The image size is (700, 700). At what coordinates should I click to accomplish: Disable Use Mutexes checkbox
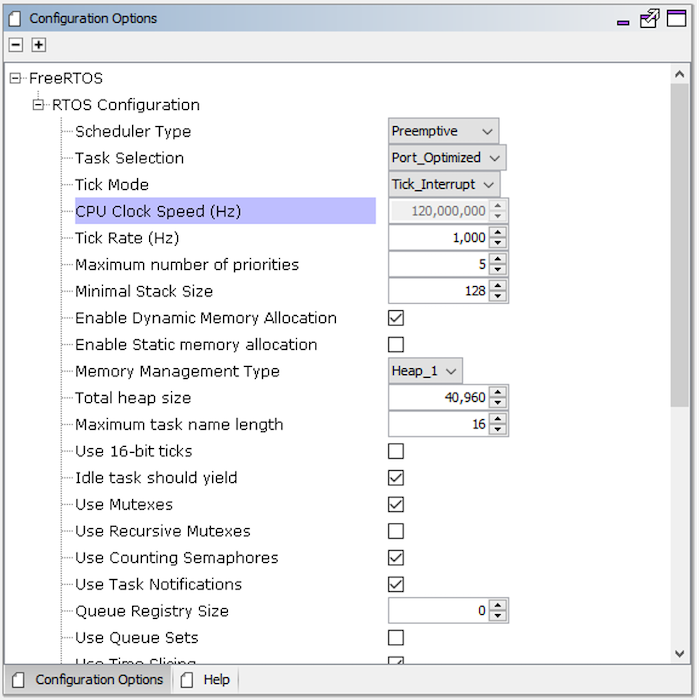(x=396, y=504)
